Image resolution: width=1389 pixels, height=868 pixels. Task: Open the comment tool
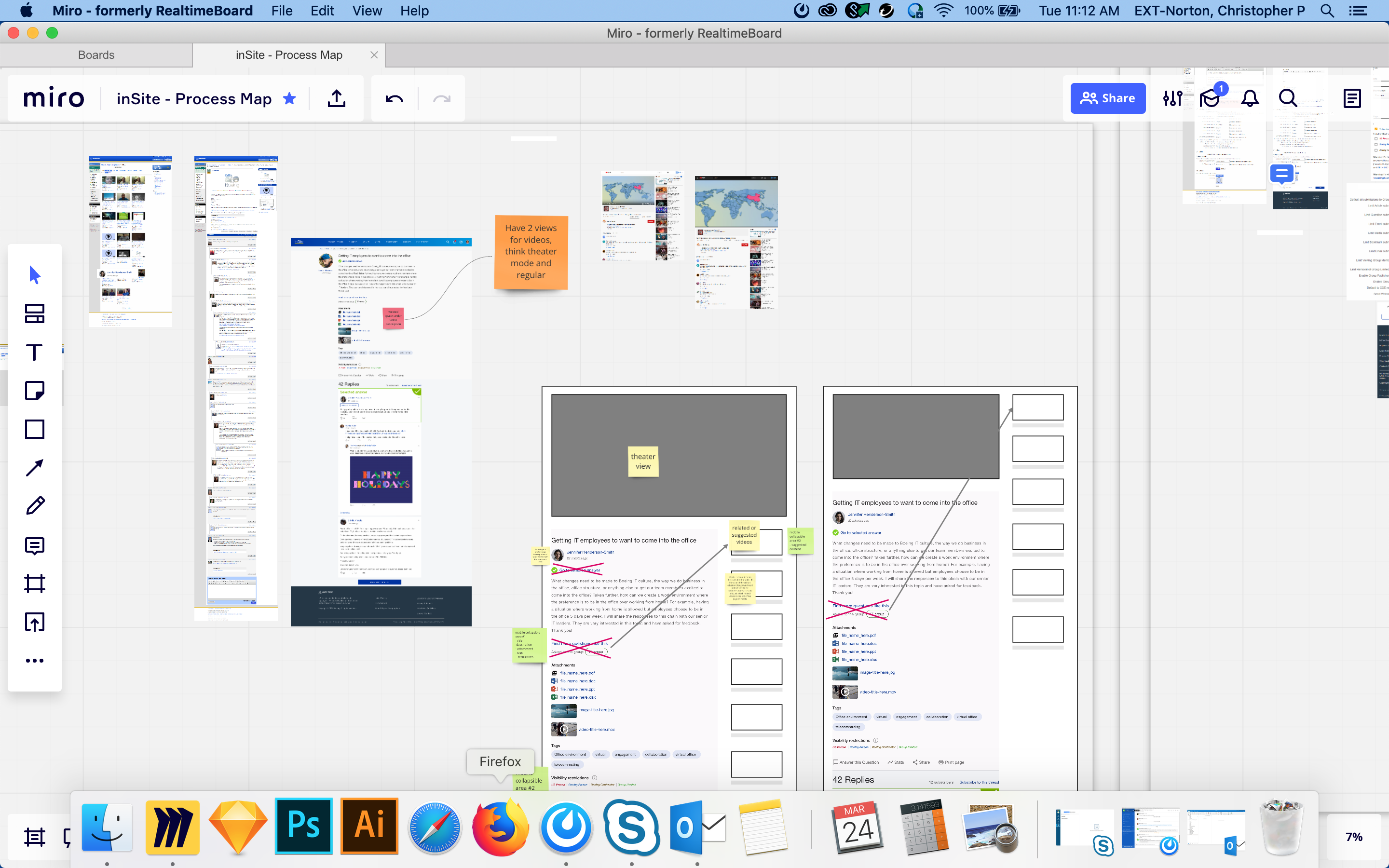[34, 545]
